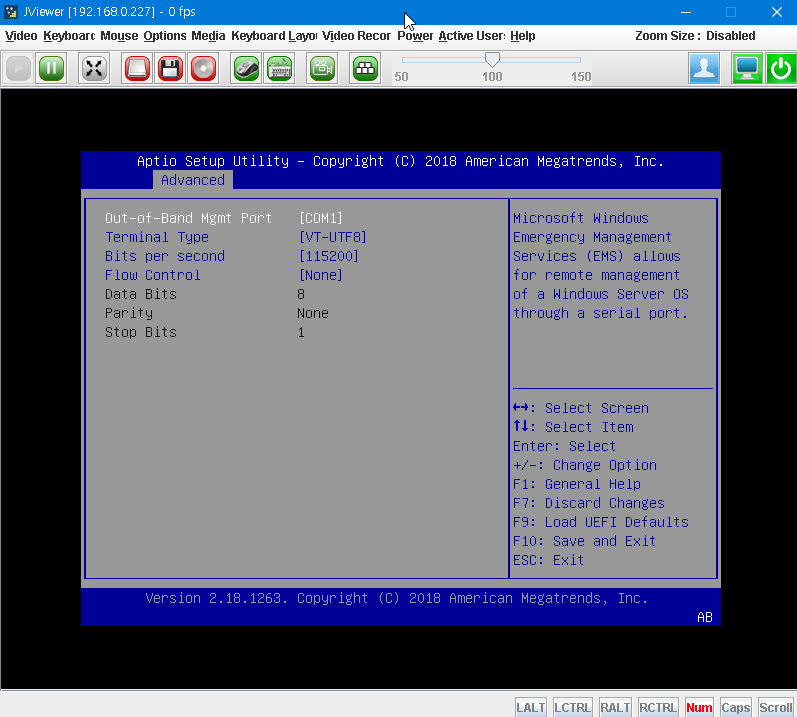Viewport: 797px width, 717px height.
Task: Click the grayed-out Play video button
Action: [x=18, y=68]
